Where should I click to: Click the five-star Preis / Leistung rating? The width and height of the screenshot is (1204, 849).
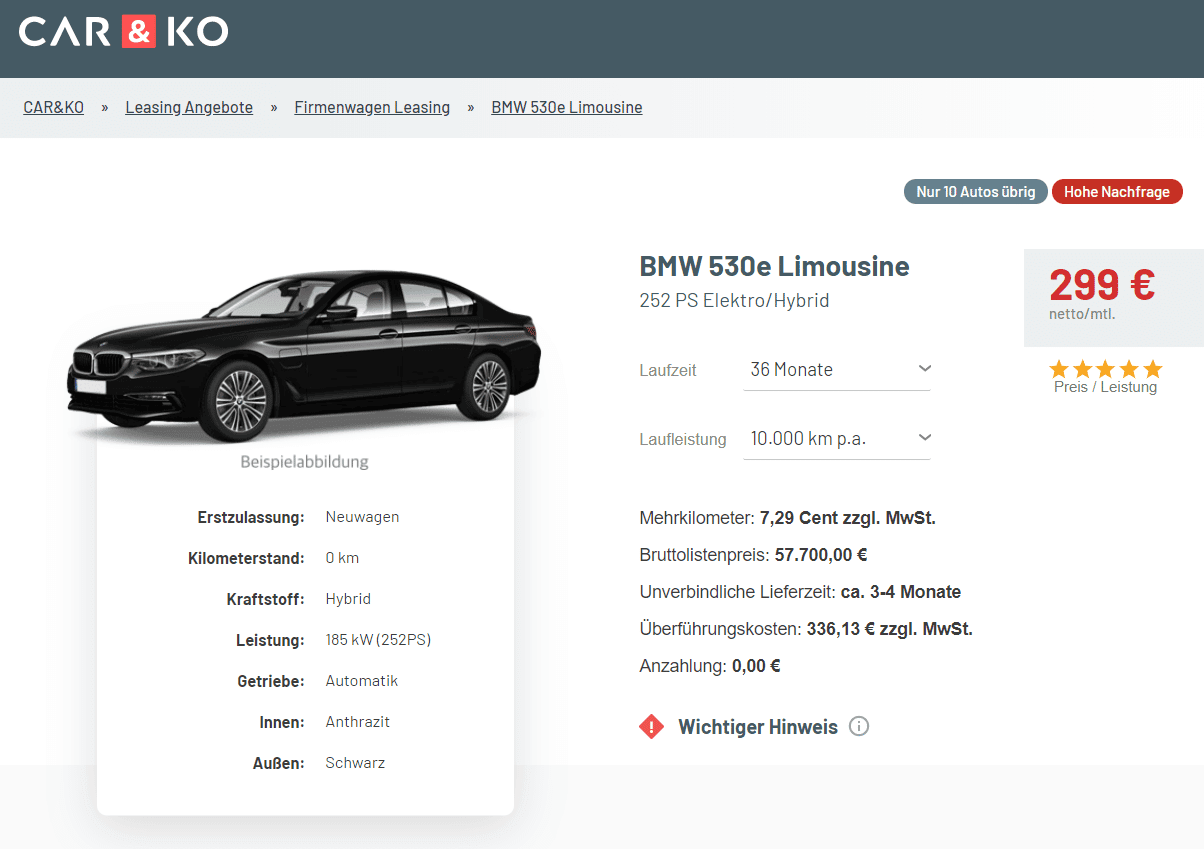pos(1105,368)
